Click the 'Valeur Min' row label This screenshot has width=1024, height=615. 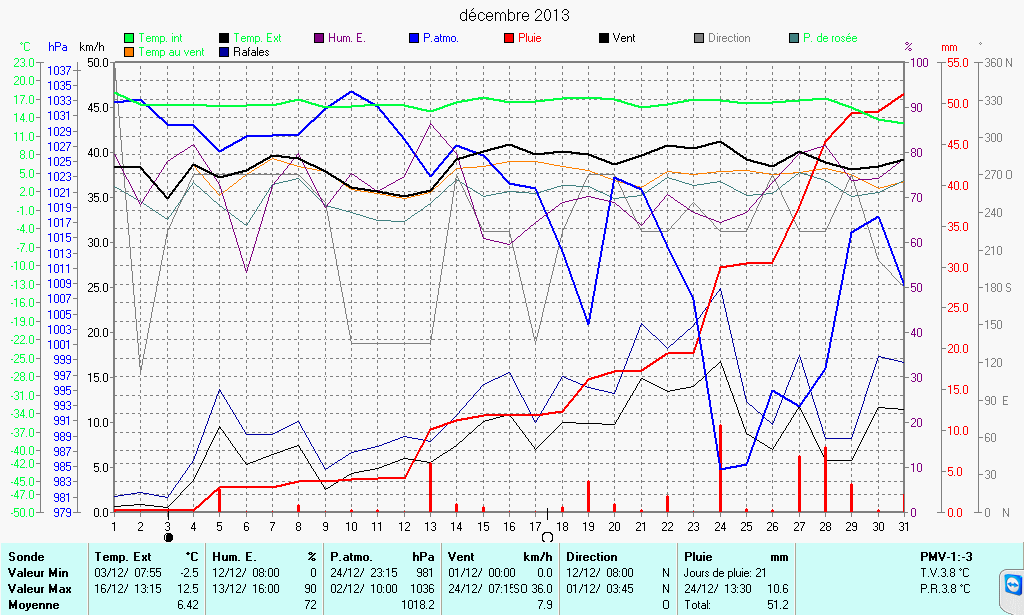[38, 573]
